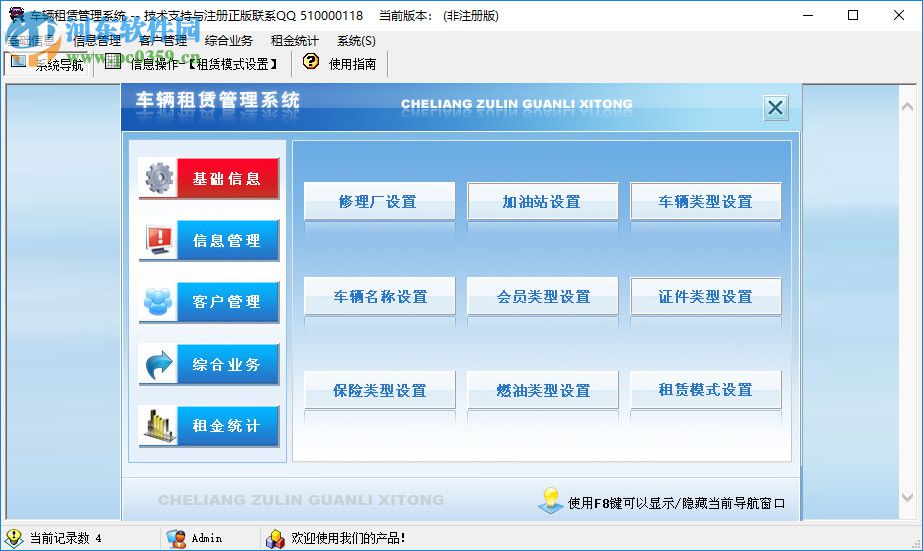
Task: Click the 欢迎使用我们的产品! status text
Action: coord(348,538)
